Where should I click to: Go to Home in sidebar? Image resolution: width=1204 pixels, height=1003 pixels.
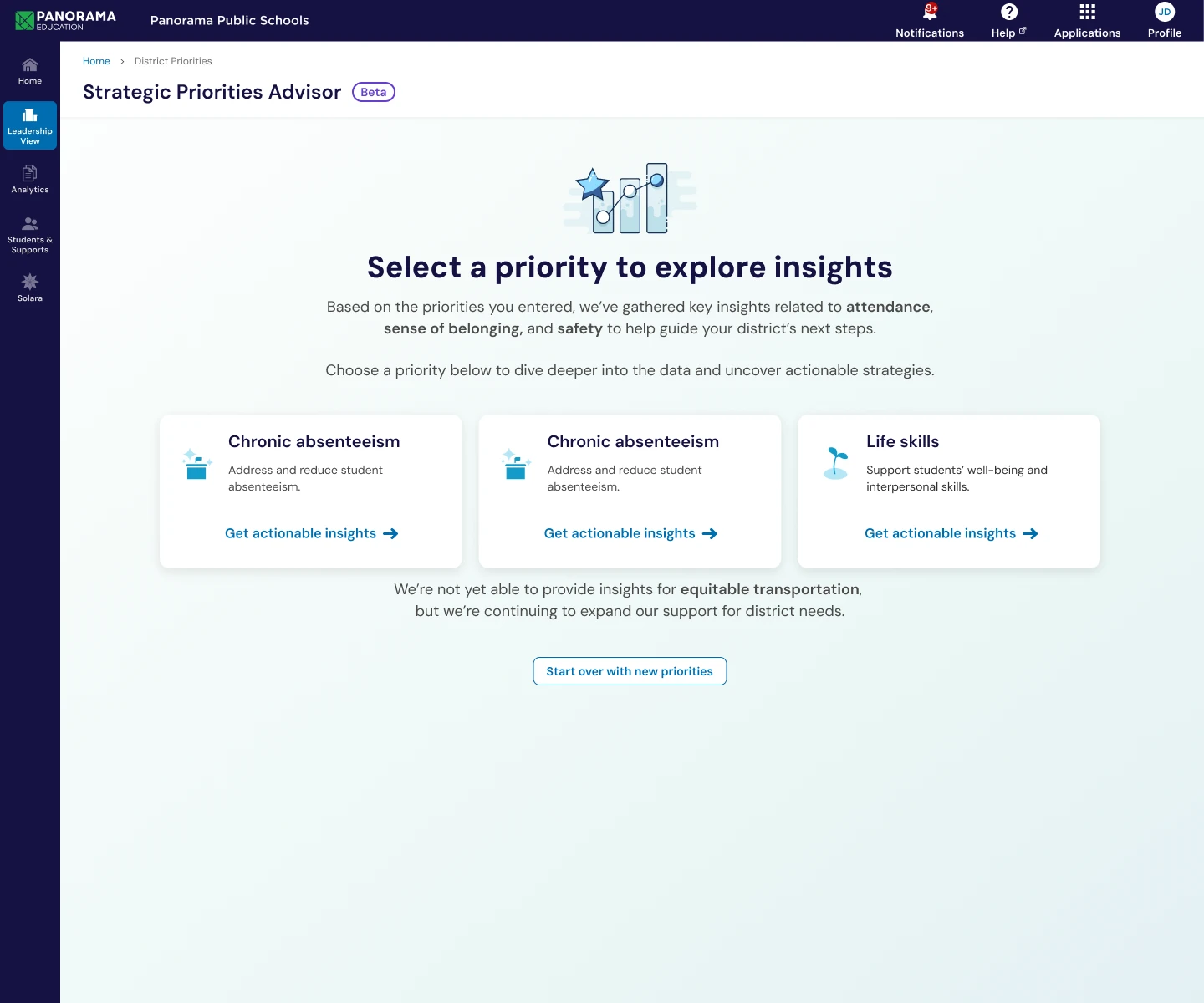(x=30, y=72)
